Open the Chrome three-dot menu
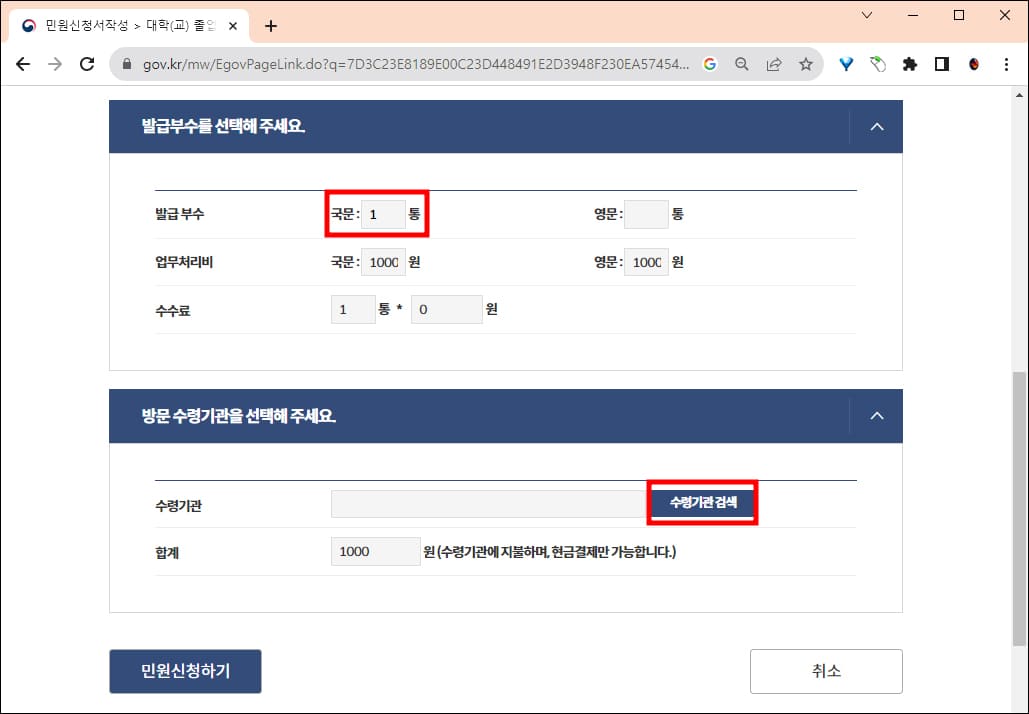 click(1006, 63)
